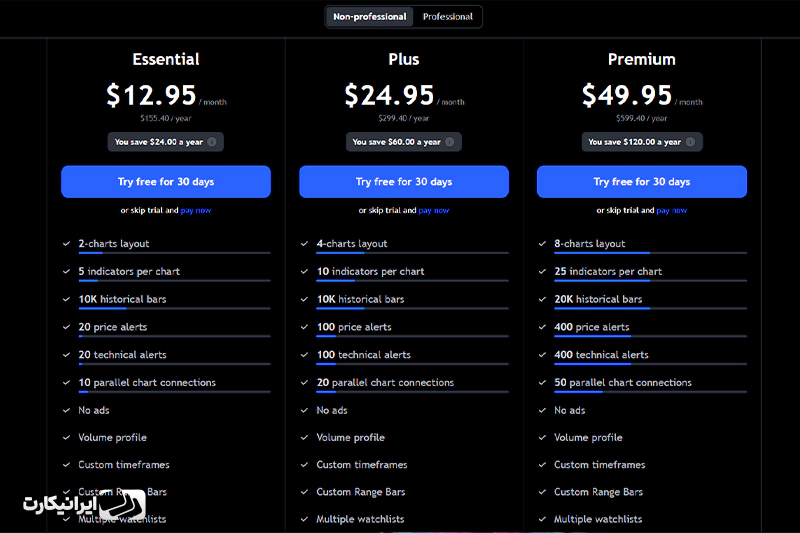Click pay now link under Plus
Image resolution: width=800 pixels, height=533 pixels.
click(x=434, y=210)
